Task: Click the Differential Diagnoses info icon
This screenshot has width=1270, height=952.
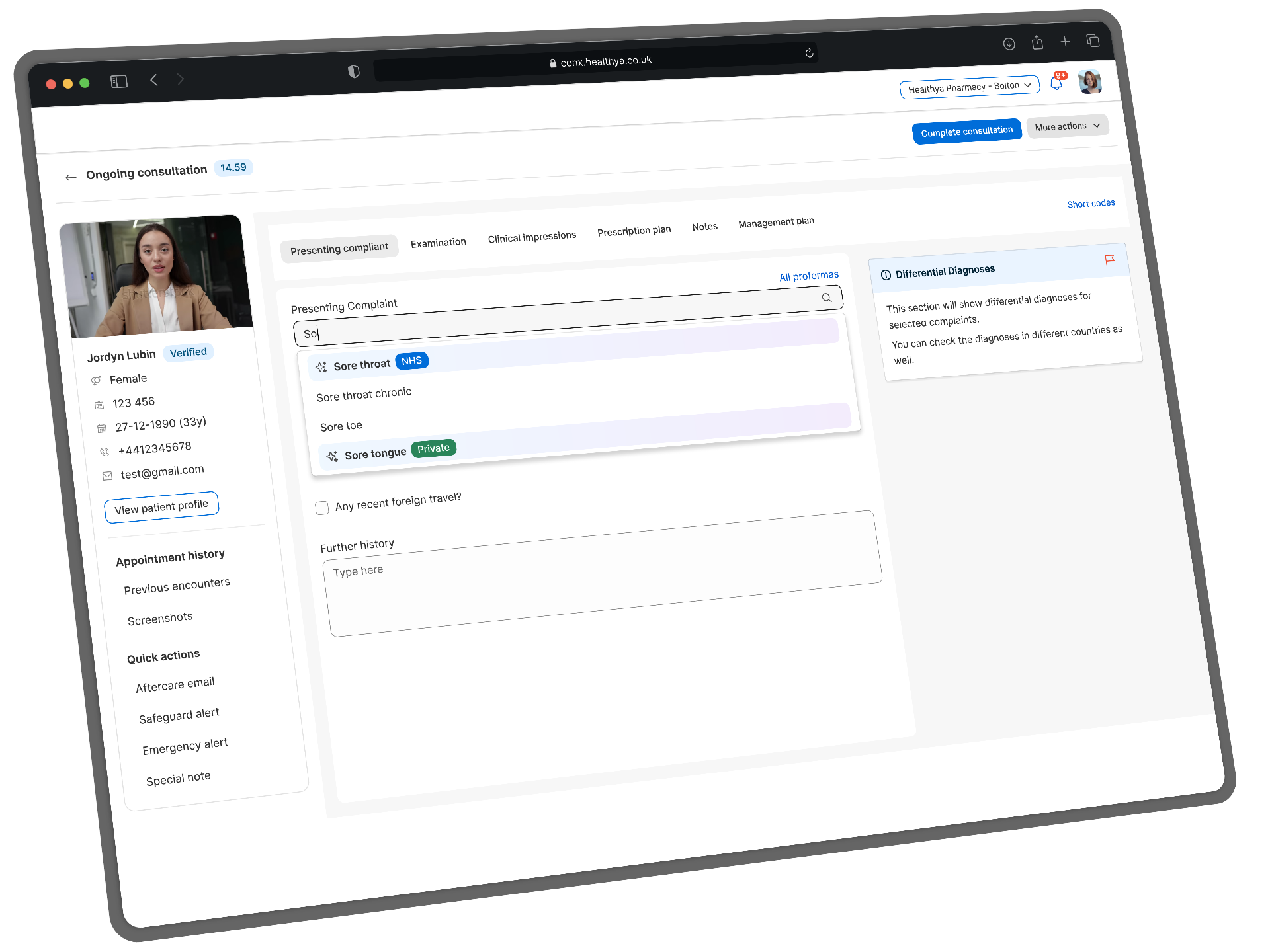Action: [886, 275]
